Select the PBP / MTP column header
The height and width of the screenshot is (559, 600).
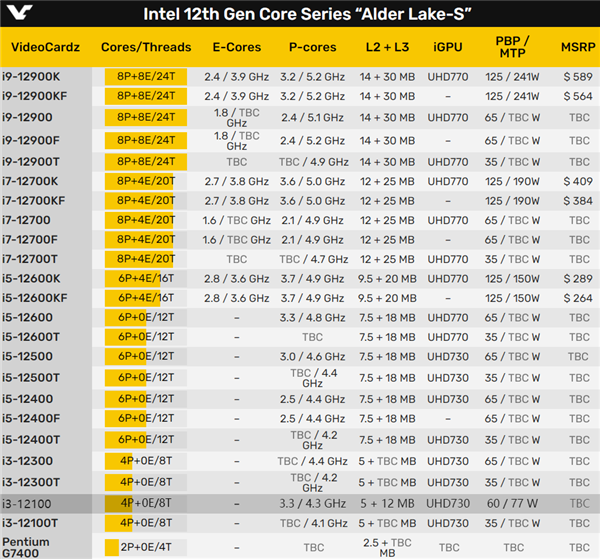point(512,47)
